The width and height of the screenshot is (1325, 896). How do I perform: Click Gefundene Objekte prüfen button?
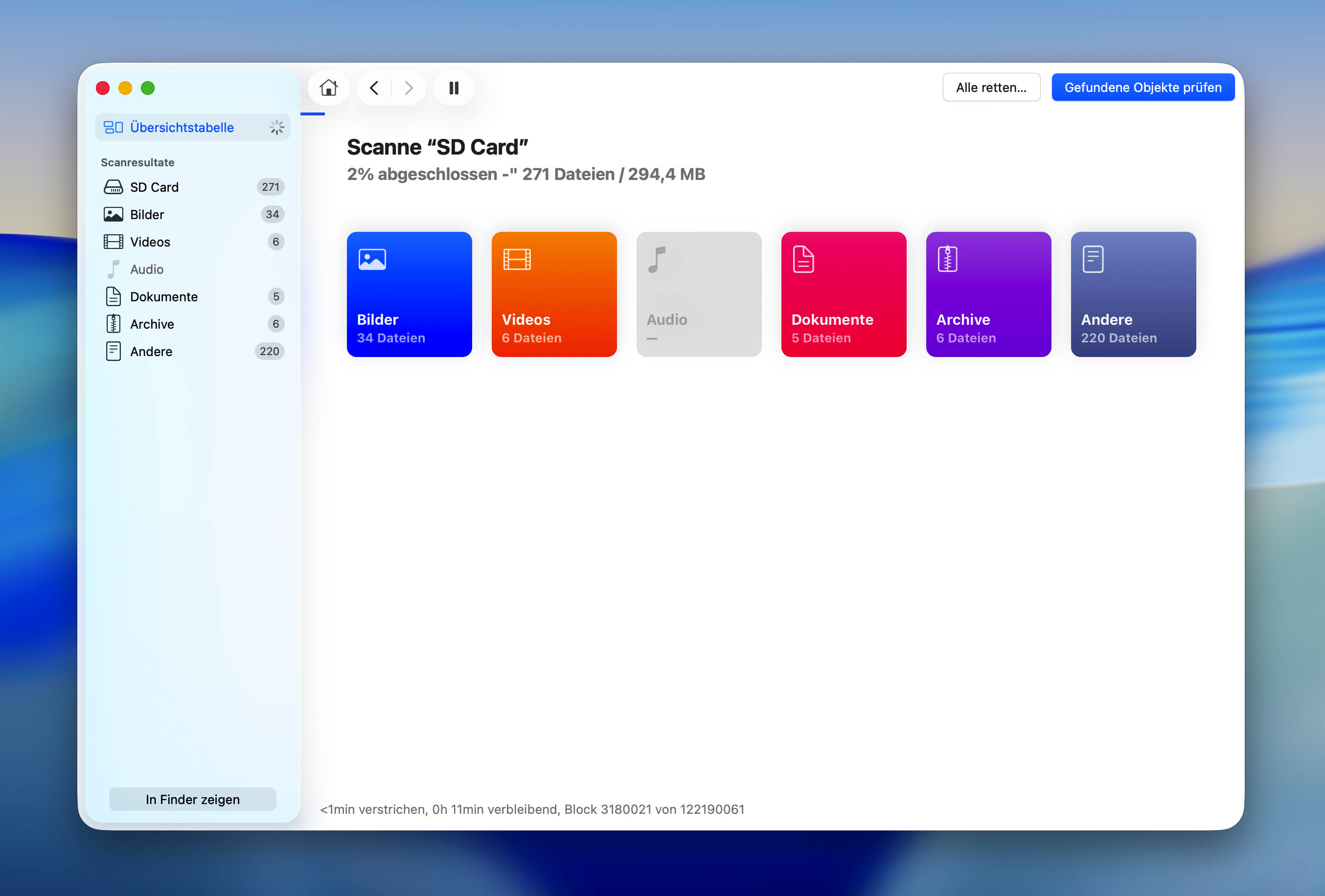point(1143,87)
